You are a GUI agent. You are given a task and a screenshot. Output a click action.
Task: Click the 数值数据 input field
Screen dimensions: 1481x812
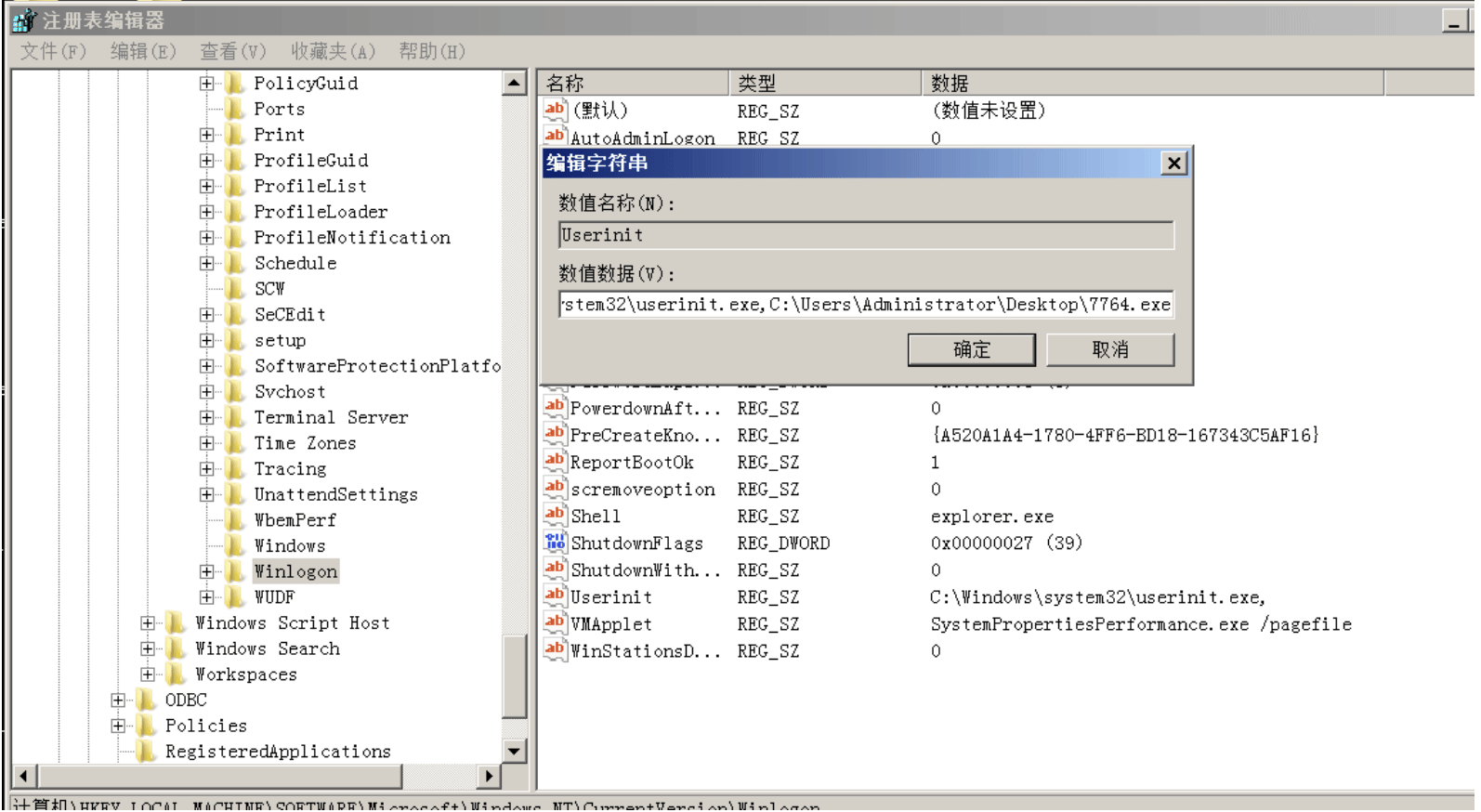pos(866,305)
